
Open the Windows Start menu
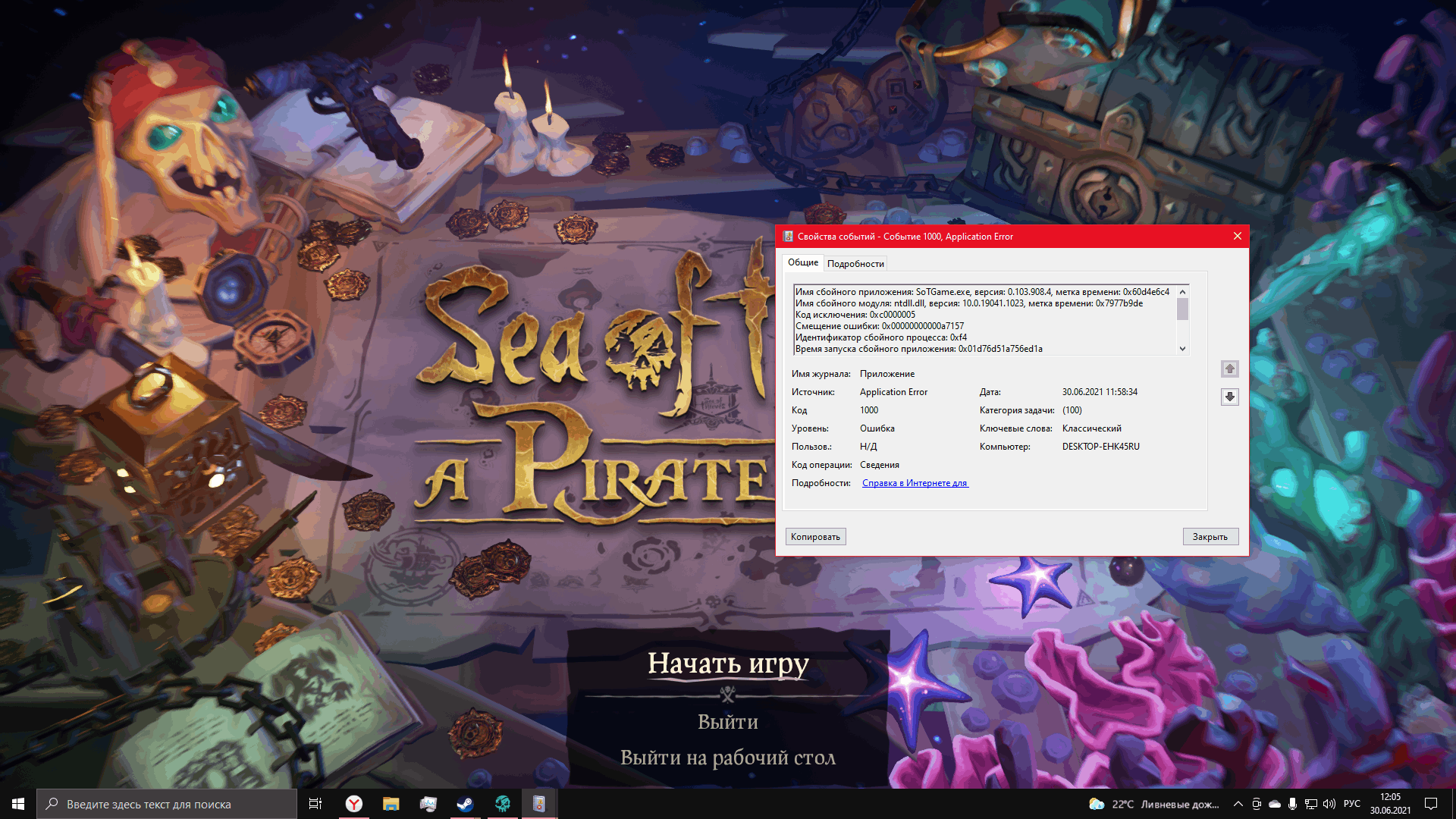(18, 804)
